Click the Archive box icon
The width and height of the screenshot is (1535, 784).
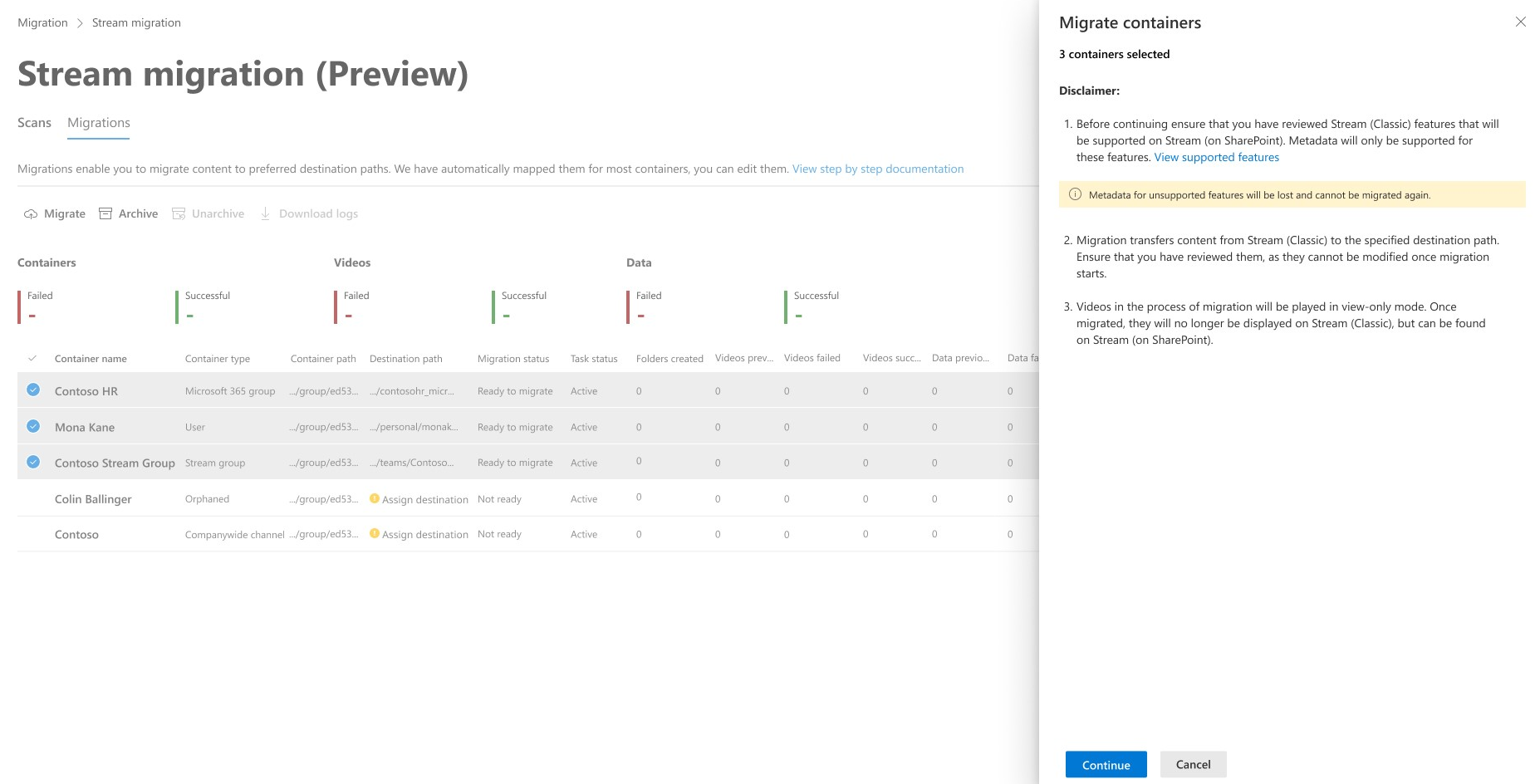coord(105,214)
